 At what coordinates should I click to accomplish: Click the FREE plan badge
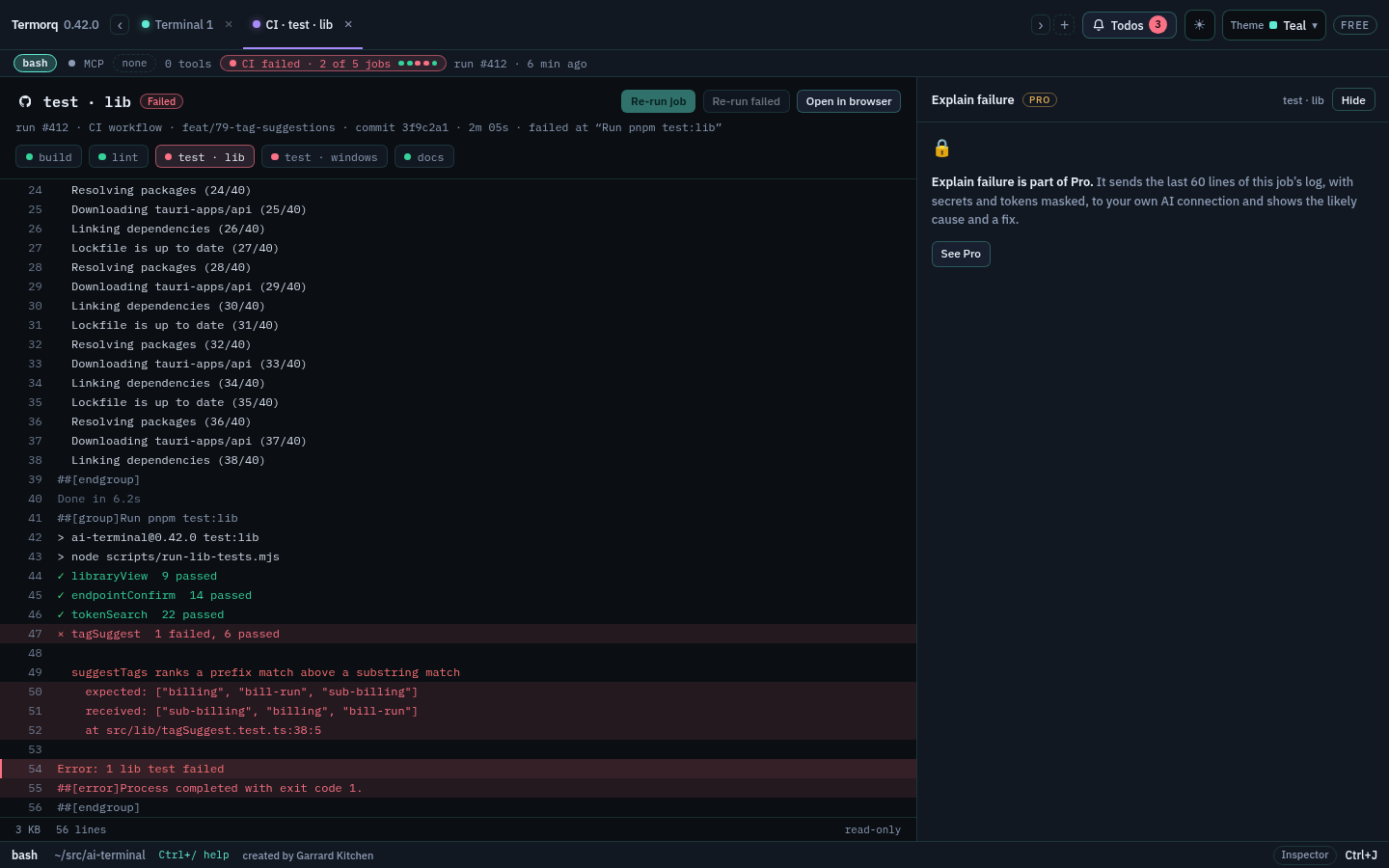(x=1354, y=25)
